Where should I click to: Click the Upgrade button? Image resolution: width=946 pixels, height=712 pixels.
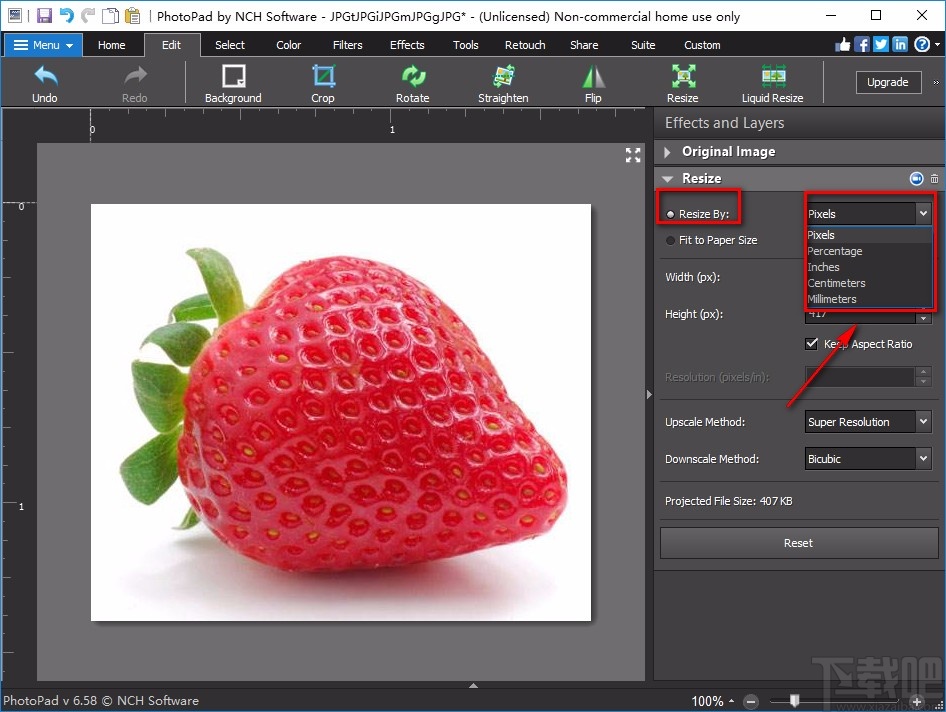click(x=887, y=82)
